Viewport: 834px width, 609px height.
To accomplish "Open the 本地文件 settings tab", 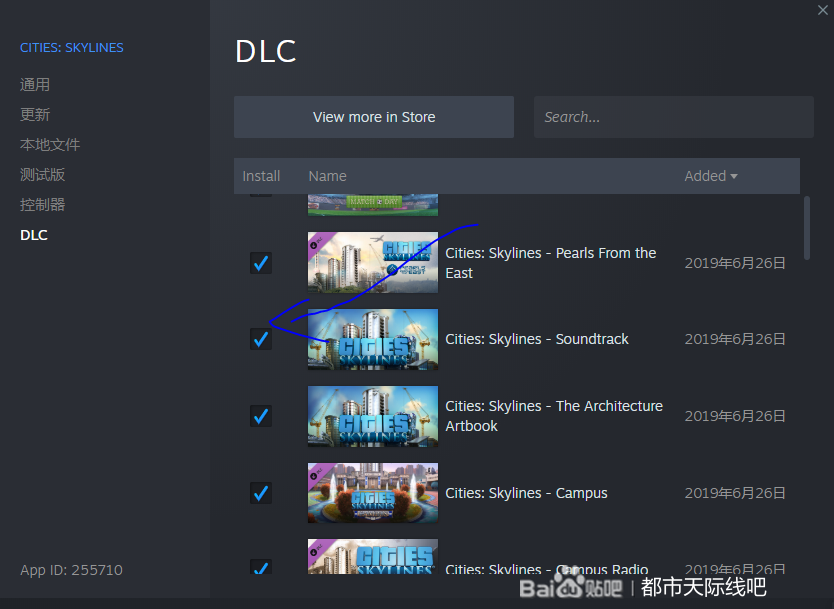I will point(50,145).
